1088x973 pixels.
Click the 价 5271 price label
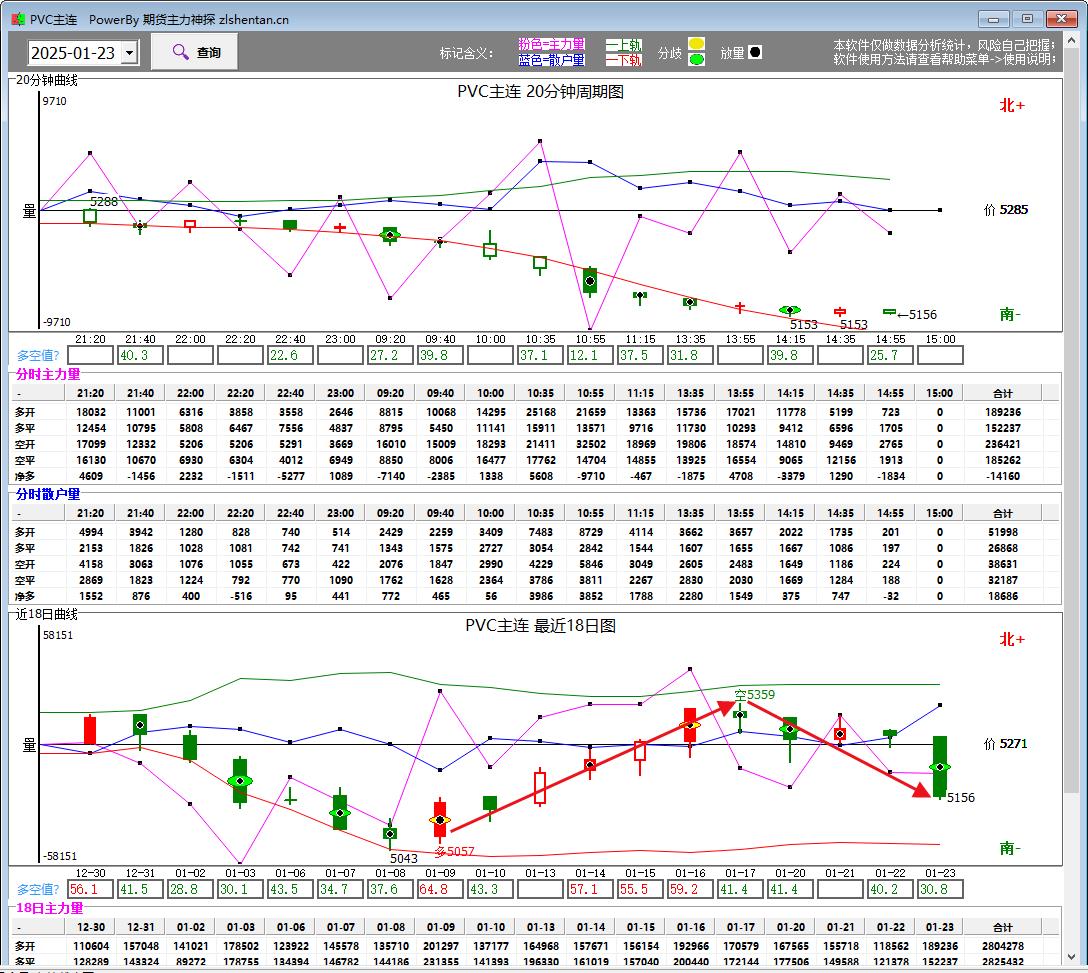click(x=1006, y=744)
